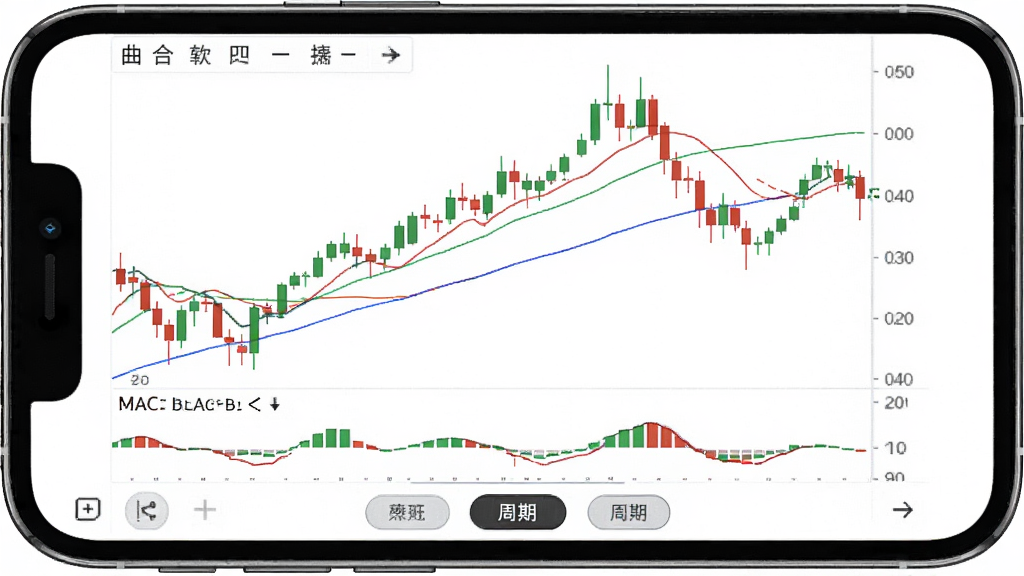
Task: Tap the arrow in the top title bar
Action: click(391, 55)
